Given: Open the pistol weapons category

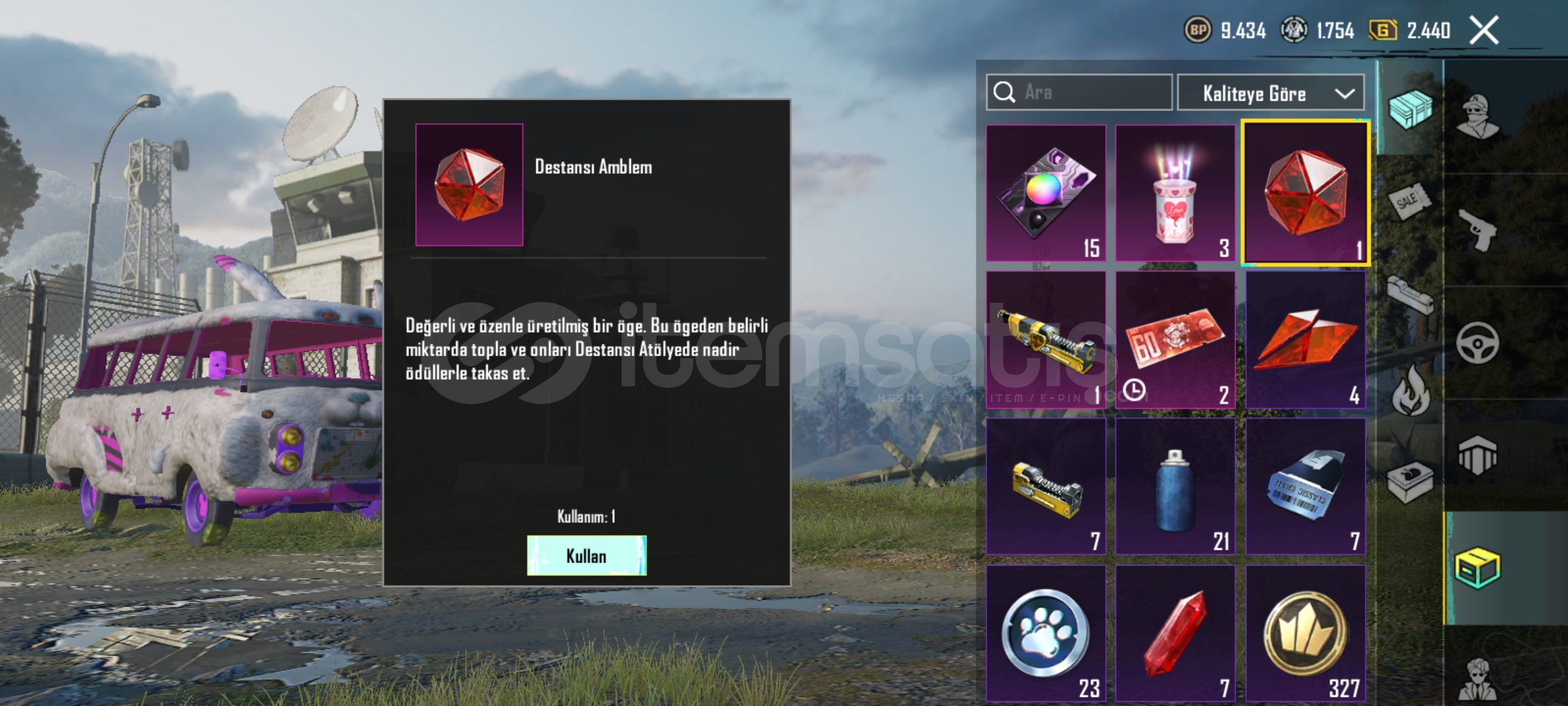Looking at the screenshot, I should click(1478, 229).
